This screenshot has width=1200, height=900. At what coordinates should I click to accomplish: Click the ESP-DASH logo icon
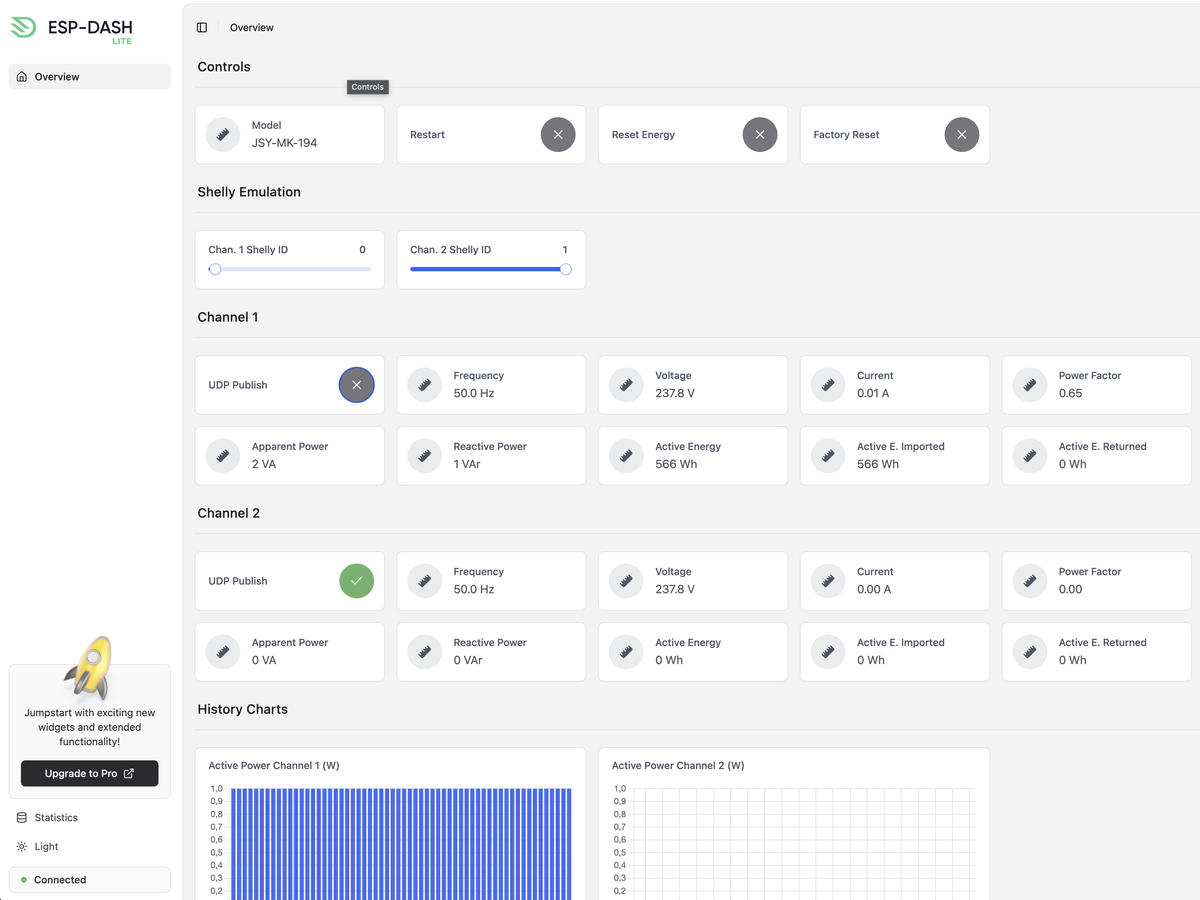pos(23,28)
